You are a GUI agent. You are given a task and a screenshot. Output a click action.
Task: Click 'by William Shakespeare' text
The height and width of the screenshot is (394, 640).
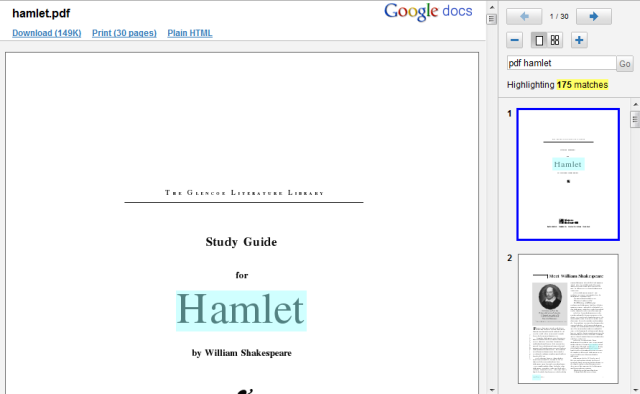click(x=242, y=353)
